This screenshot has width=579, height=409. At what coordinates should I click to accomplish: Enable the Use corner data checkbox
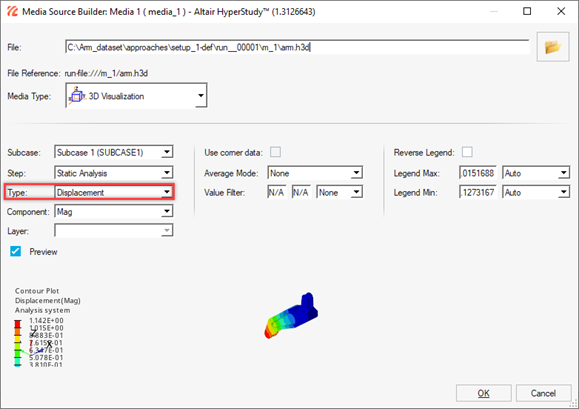(x=275, y=152)
